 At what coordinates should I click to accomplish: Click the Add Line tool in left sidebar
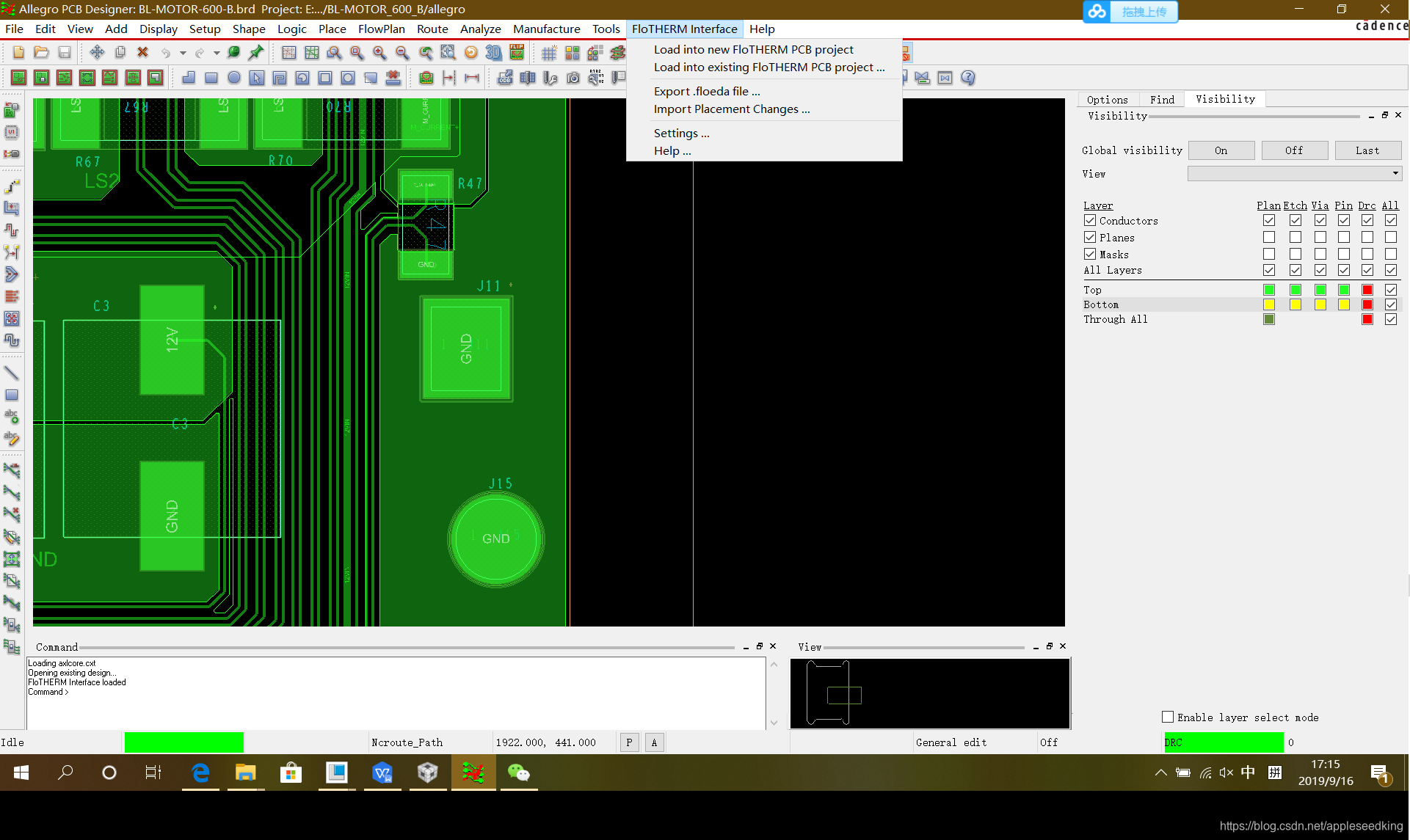coord(12,373)
